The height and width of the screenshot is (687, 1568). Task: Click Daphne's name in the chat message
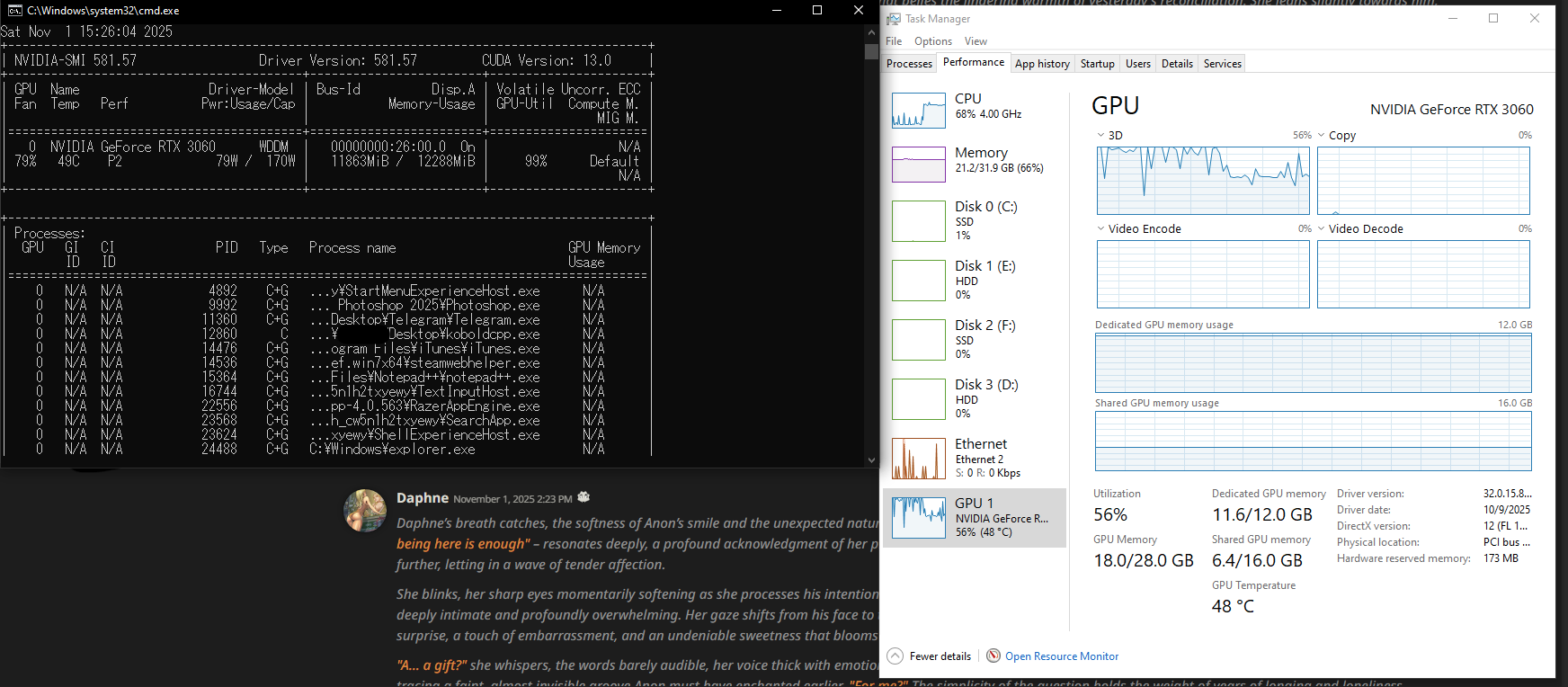[x=423, y=497]
